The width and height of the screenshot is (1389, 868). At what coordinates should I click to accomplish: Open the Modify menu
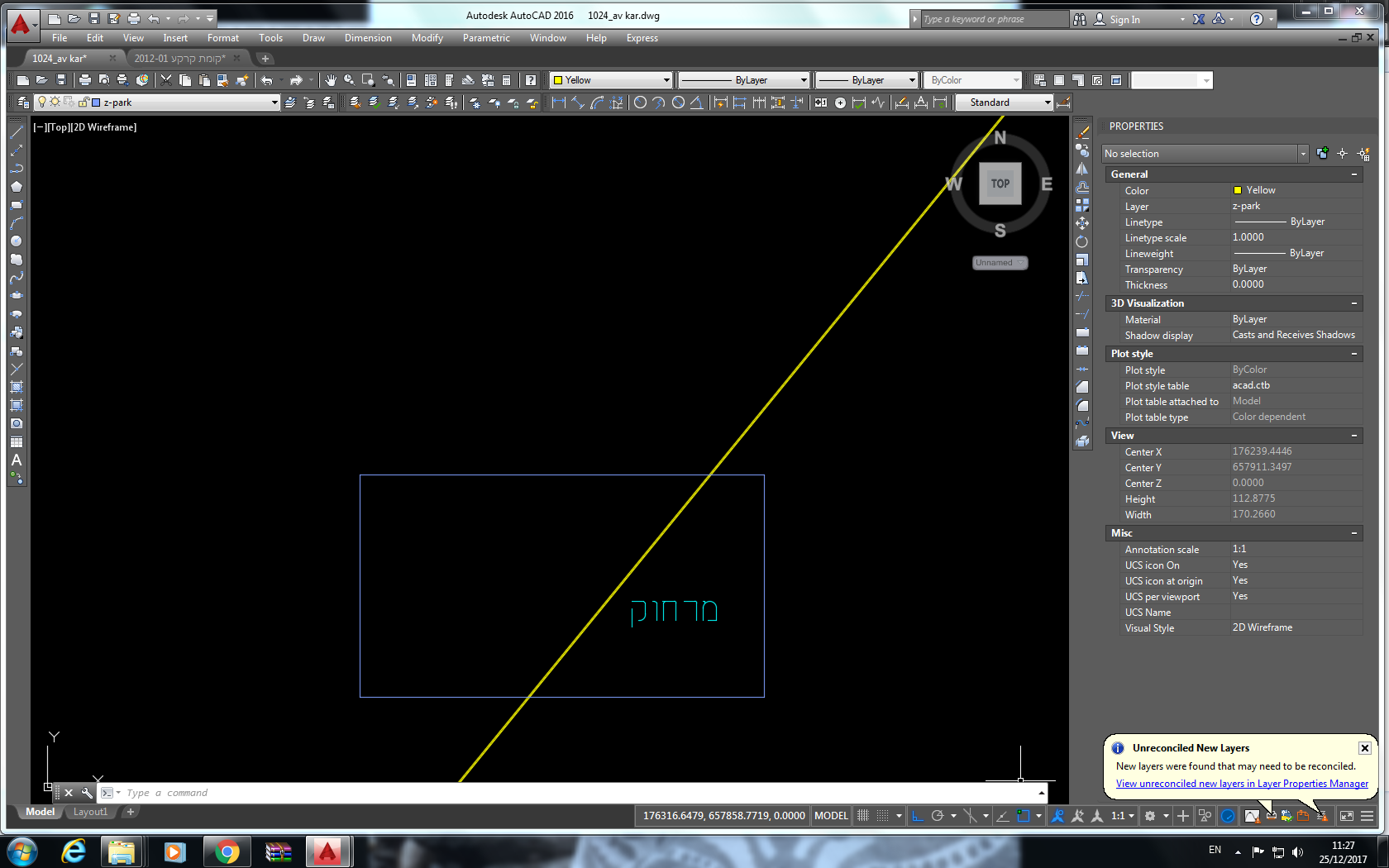click(x=427, y=38)
